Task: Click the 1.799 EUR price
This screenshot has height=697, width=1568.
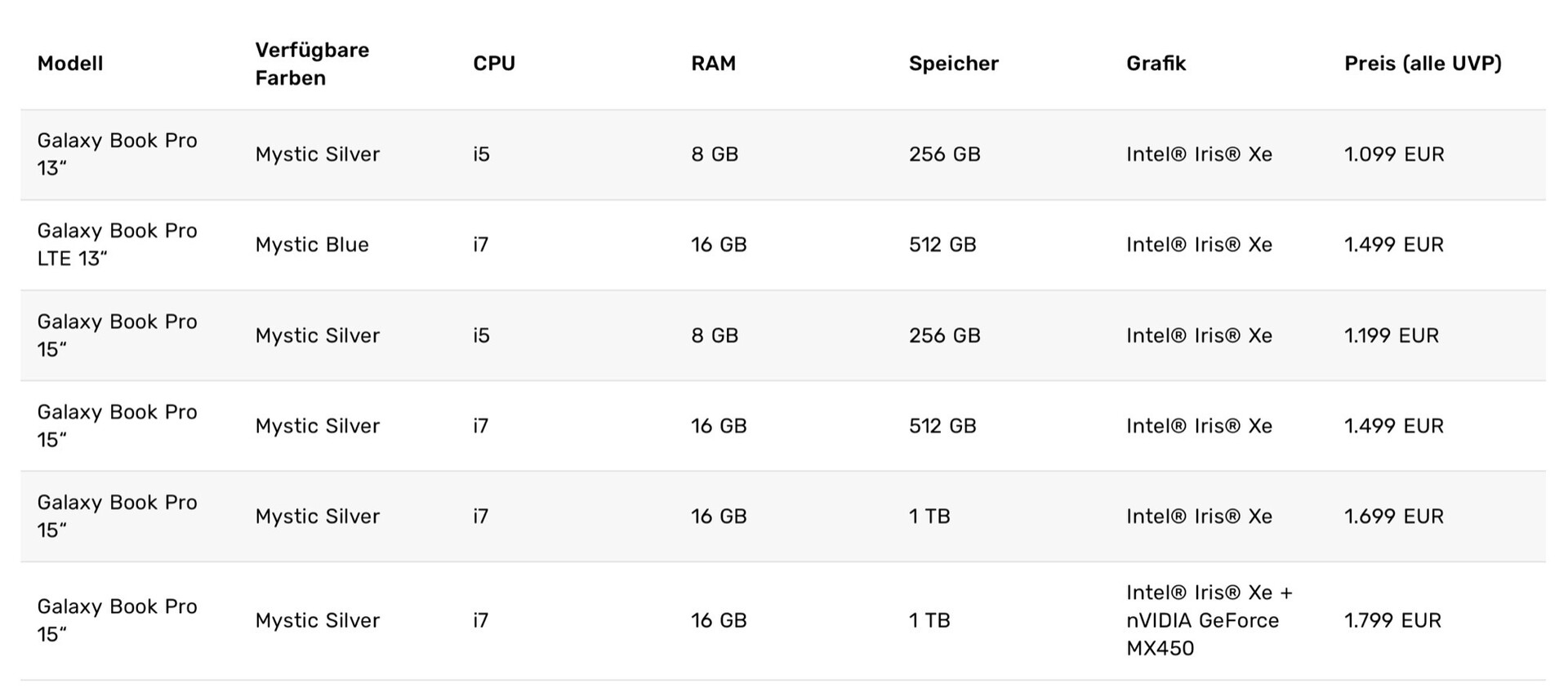Action: click(1392, 620)
